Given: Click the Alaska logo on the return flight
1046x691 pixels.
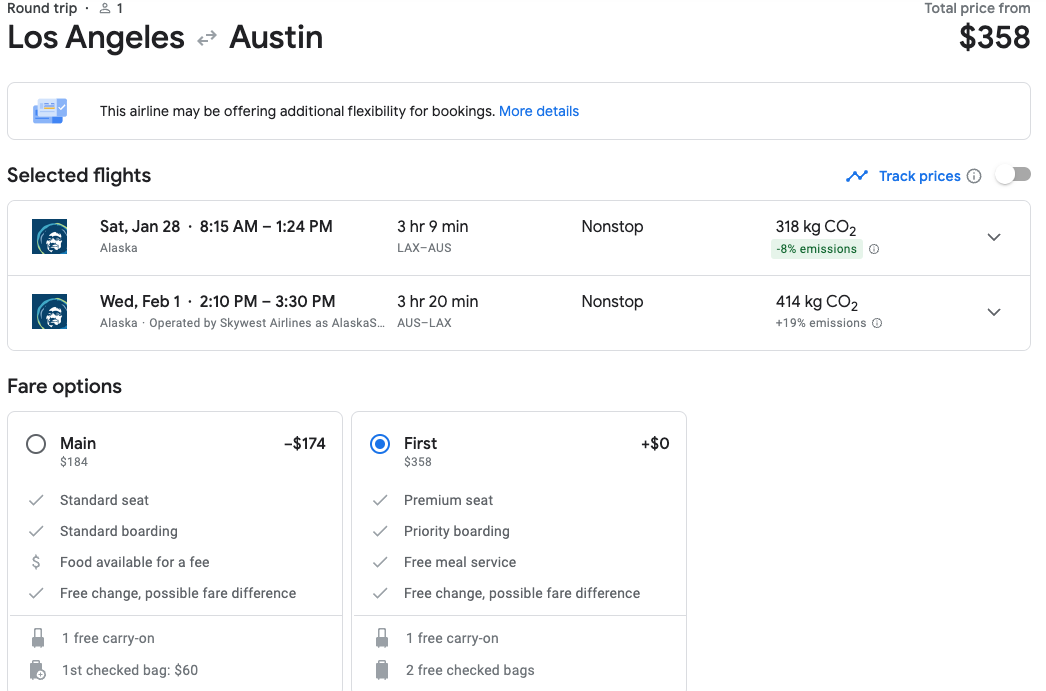Looking at the screenshot, I should point(49,312).
